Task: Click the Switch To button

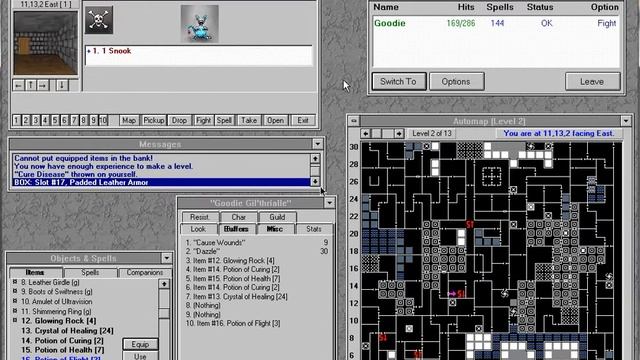Action: pyautogui.click(x=398, y=82)
